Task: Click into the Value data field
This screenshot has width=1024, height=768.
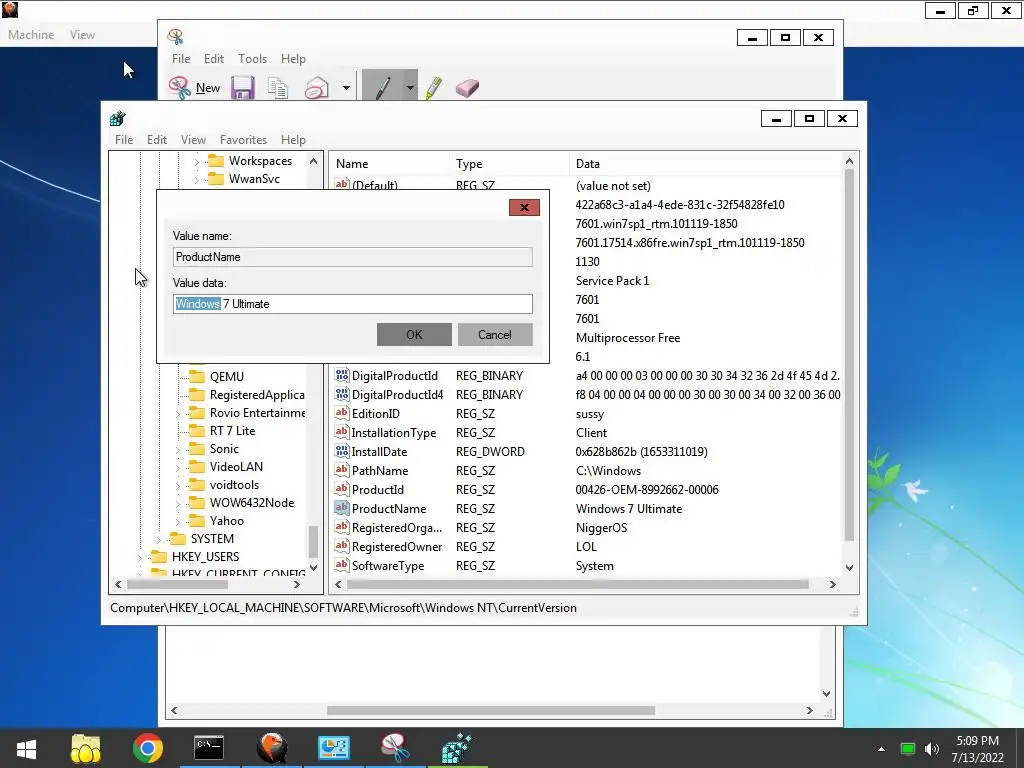Action: tap(353, 304)
